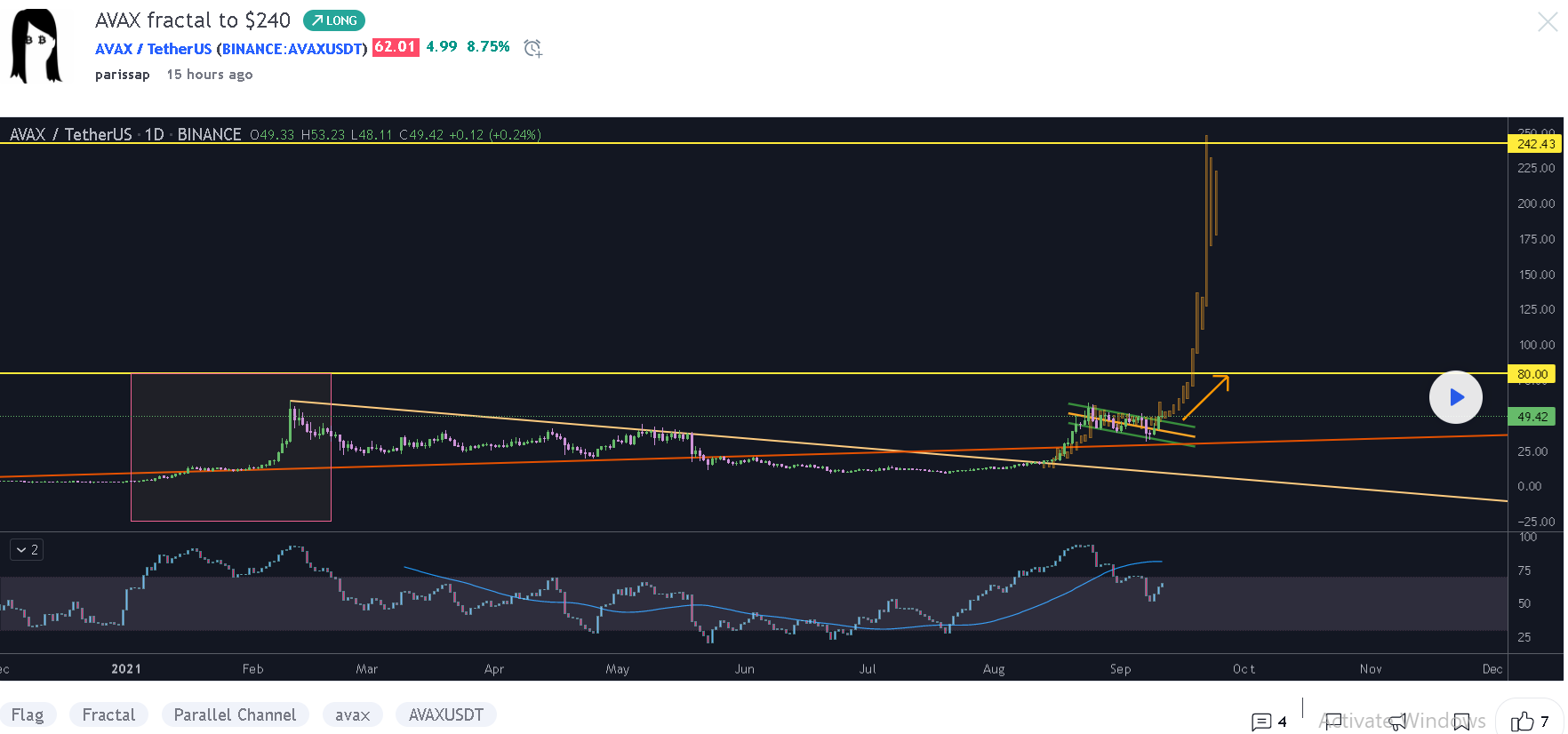This screenshot has height=734, width=1568.
Task: Click the Aug label on time axis
Action: 994,669
